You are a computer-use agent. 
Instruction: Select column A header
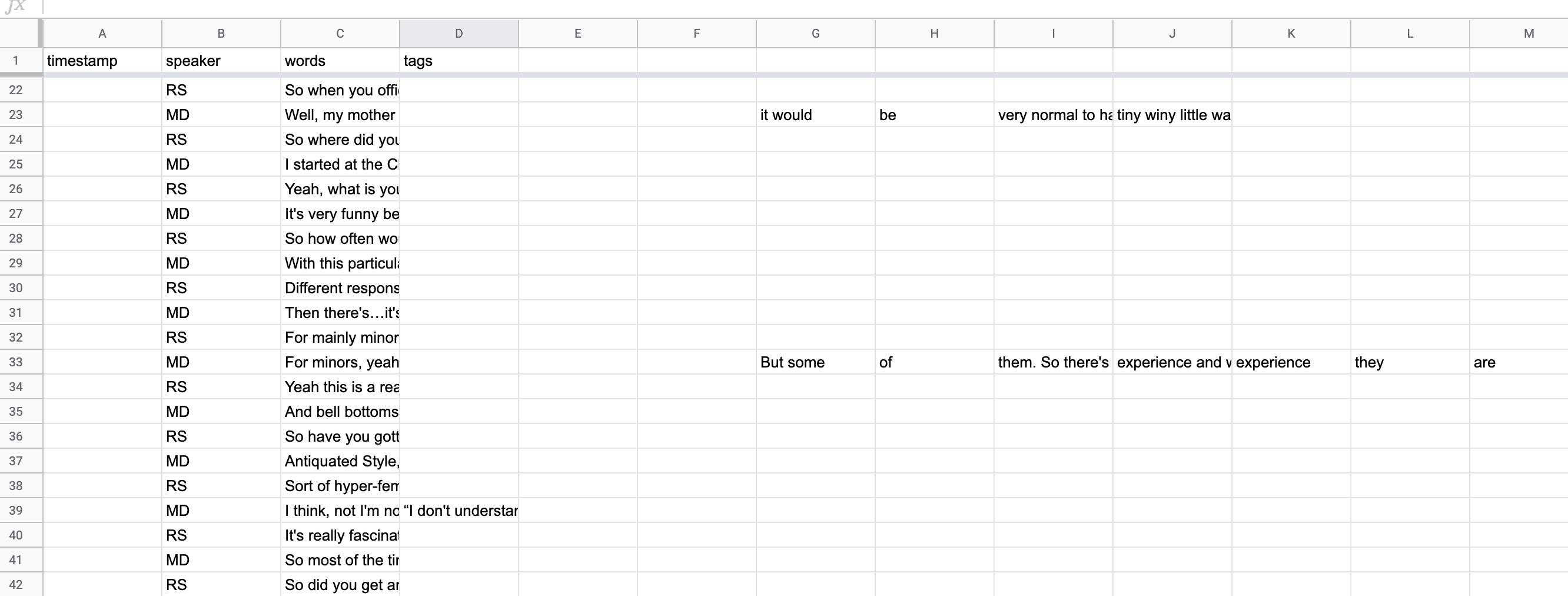point(102,34)
